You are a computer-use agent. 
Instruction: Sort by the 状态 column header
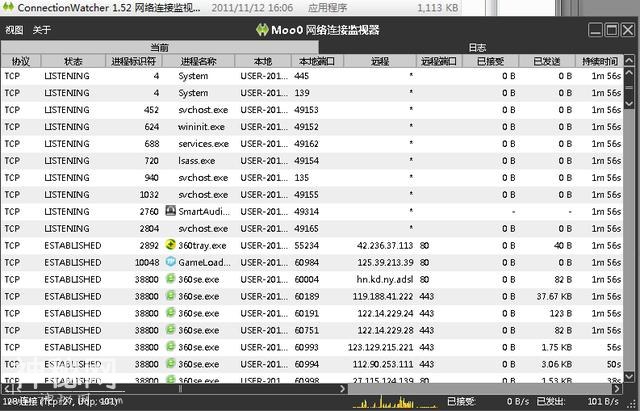point(73,61)
